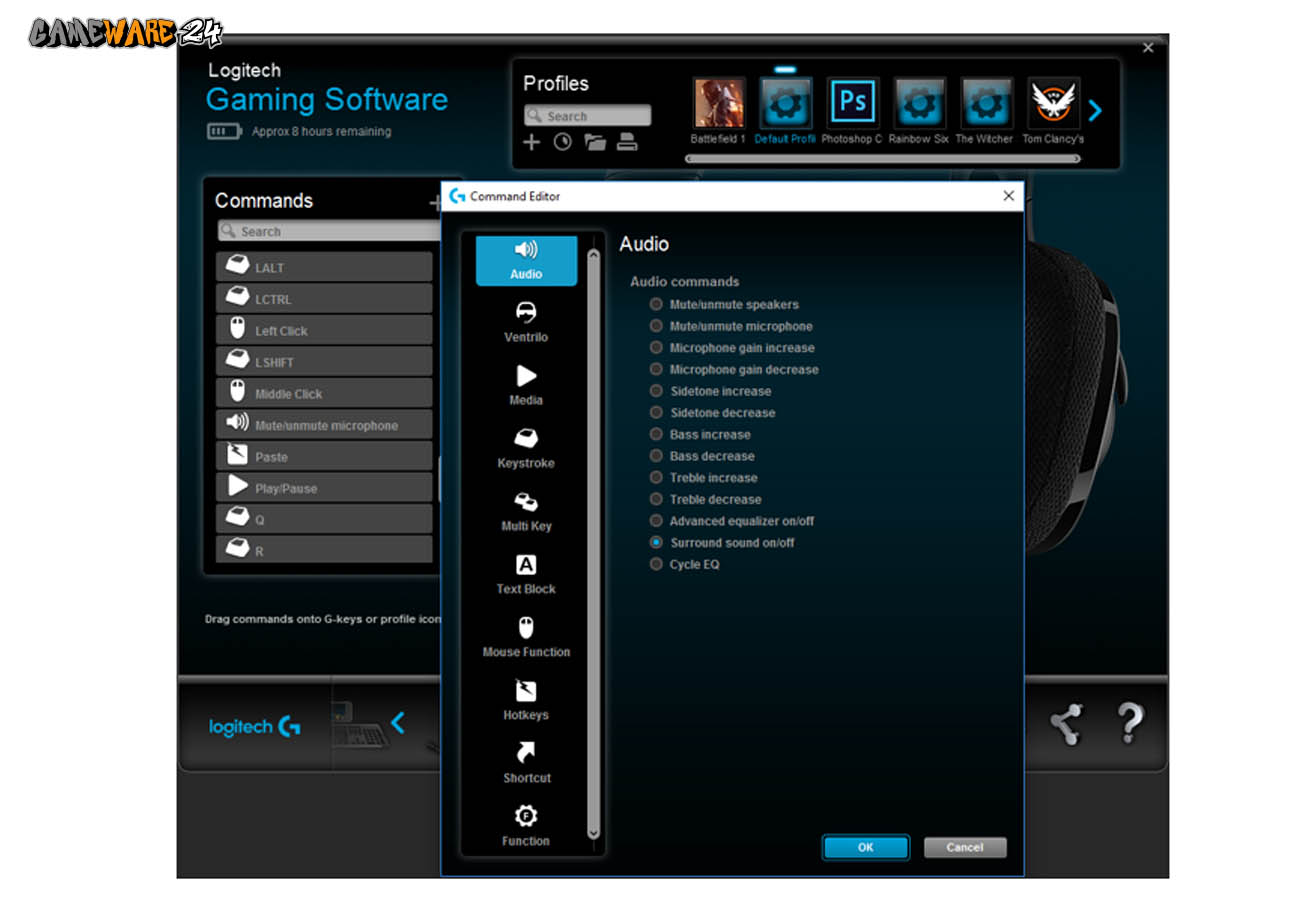The image size is (1300, 900).
Task: Select The Witcher profile icon
Action: click(986, 103)
